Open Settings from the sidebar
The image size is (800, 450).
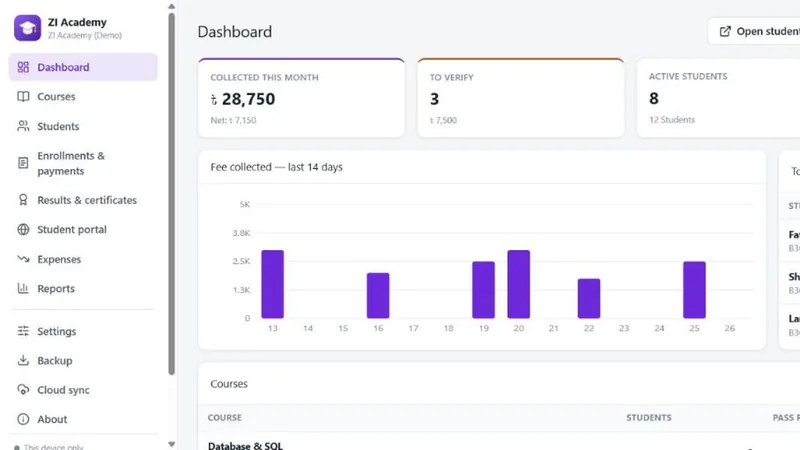point(83,331)
